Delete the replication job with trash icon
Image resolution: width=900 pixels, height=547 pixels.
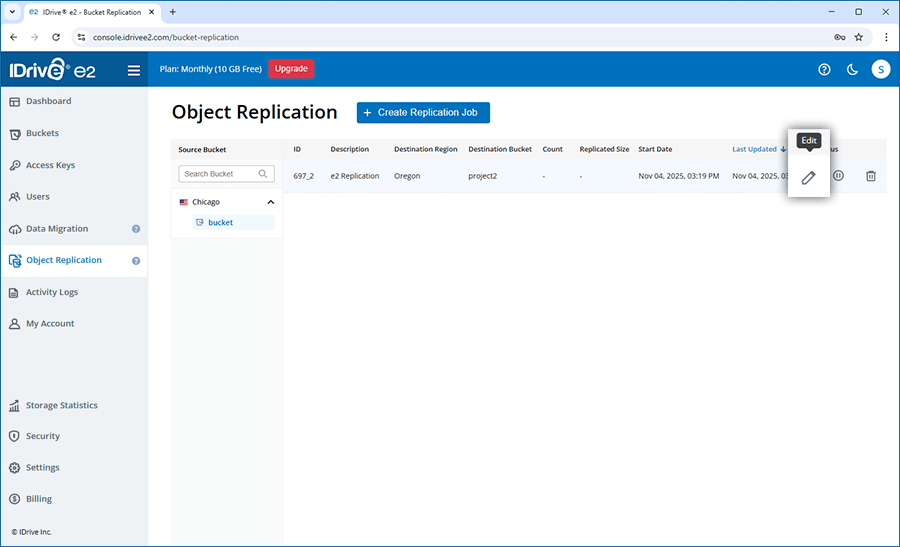pos(870,176)
